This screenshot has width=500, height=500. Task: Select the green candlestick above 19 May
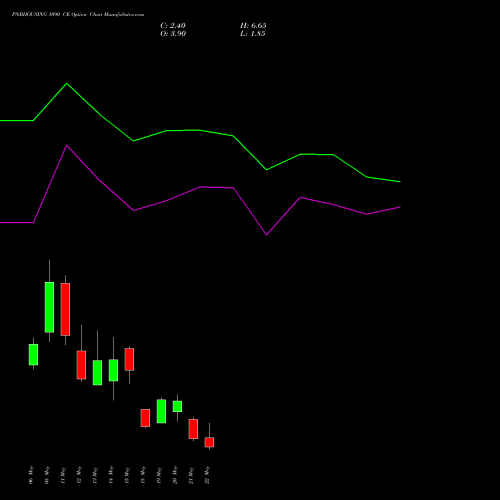[x=161, y=411]
